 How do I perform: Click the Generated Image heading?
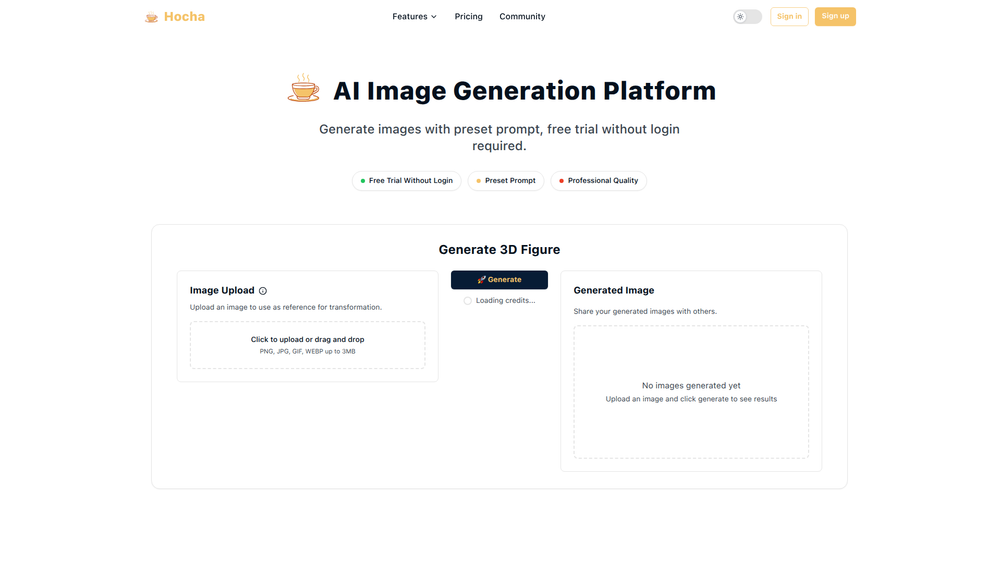click(x=614, y=290)
